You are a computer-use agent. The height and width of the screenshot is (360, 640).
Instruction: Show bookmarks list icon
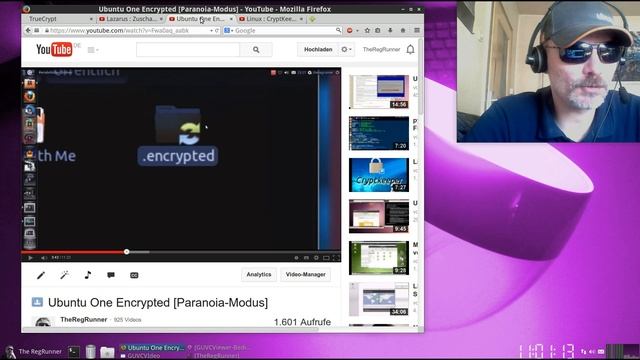(x=378, y=30)
